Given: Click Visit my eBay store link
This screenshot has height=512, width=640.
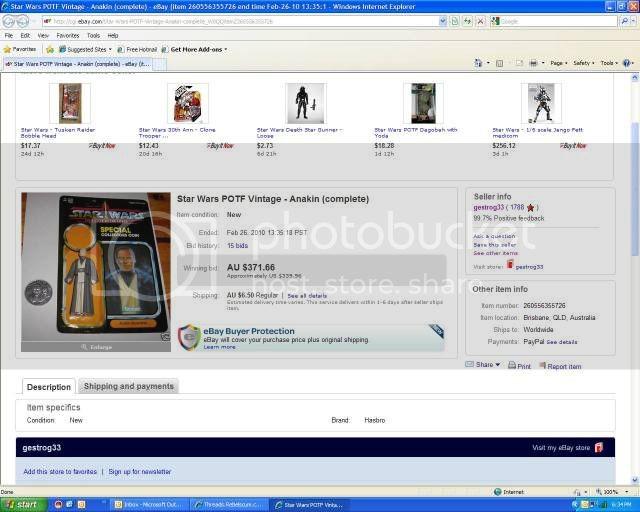Looking at the screenshot, I should [561, 448].
